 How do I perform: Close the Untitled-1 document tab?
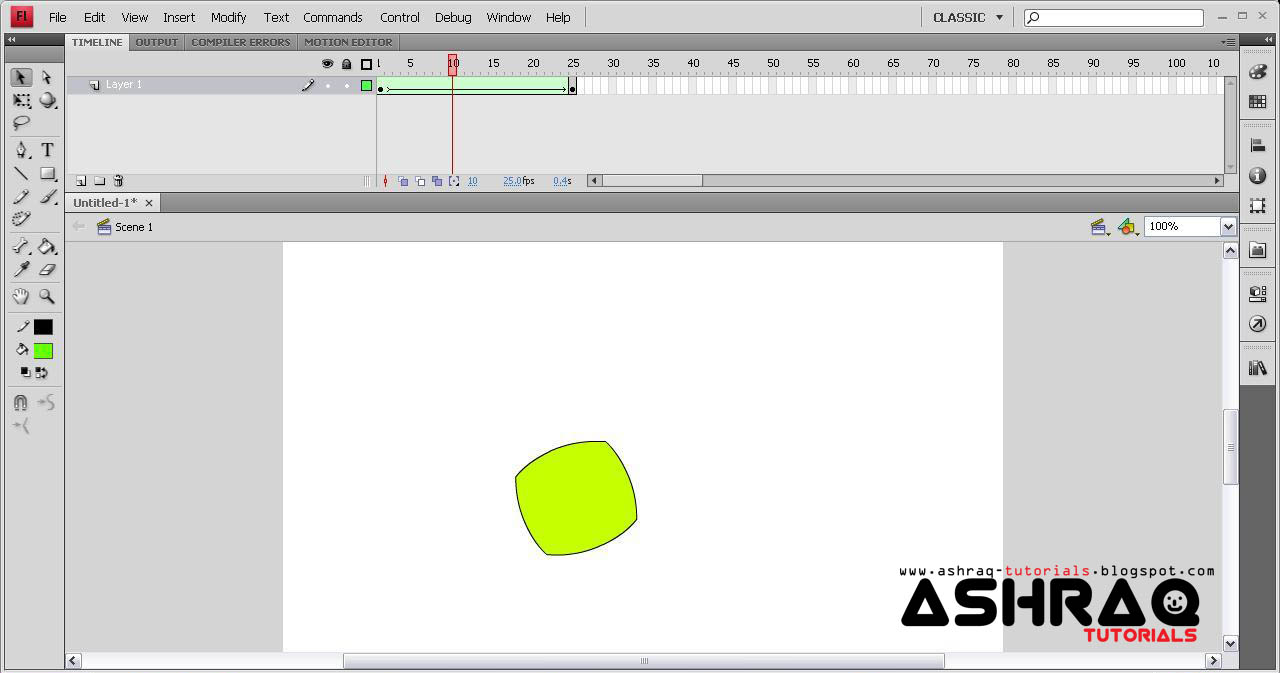149,203
